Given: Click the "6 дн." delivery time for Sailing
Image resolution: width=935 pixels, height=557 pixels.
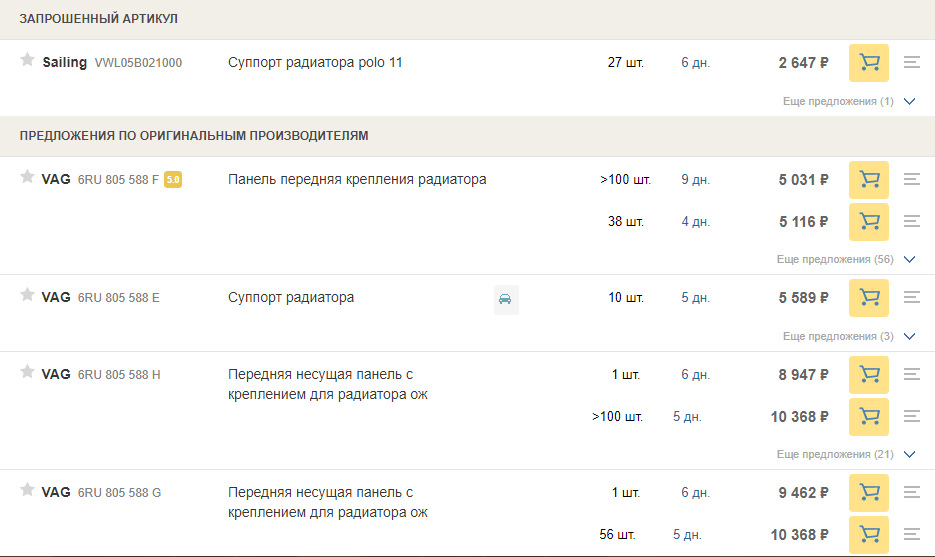Looking at the screenshot, I should [x=695, y=63].
